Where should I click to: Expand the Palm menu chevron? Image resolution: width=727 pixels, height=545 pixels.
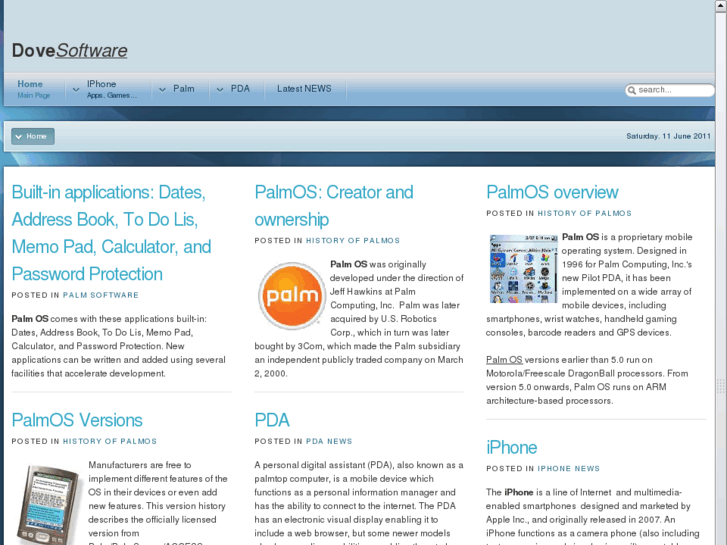point(162,90)
